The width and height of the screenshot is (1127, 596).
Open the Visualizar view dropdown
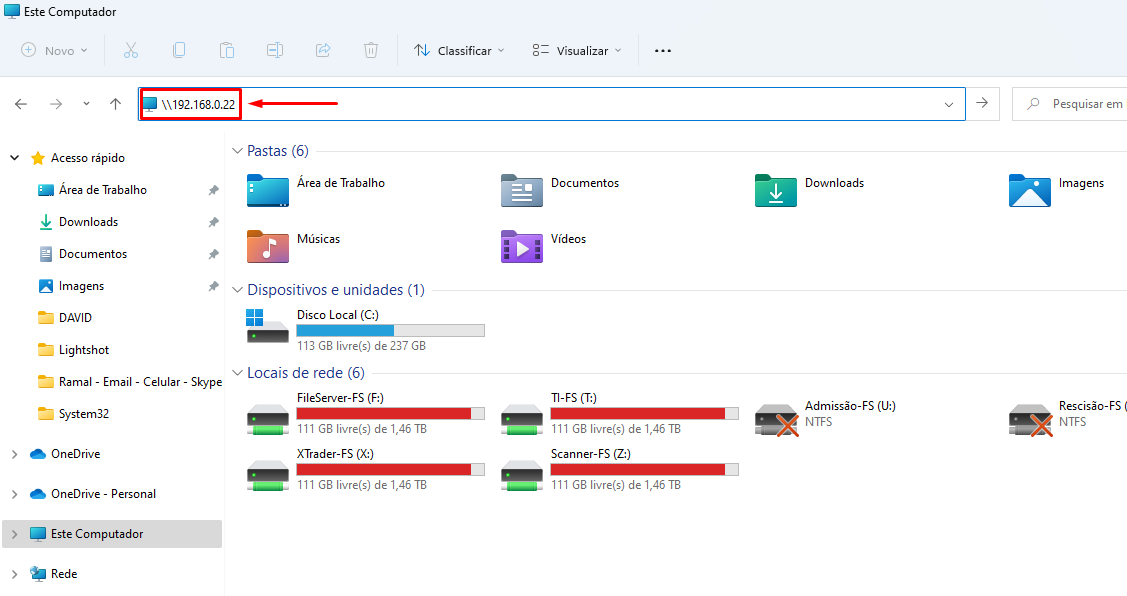[577, 50]
